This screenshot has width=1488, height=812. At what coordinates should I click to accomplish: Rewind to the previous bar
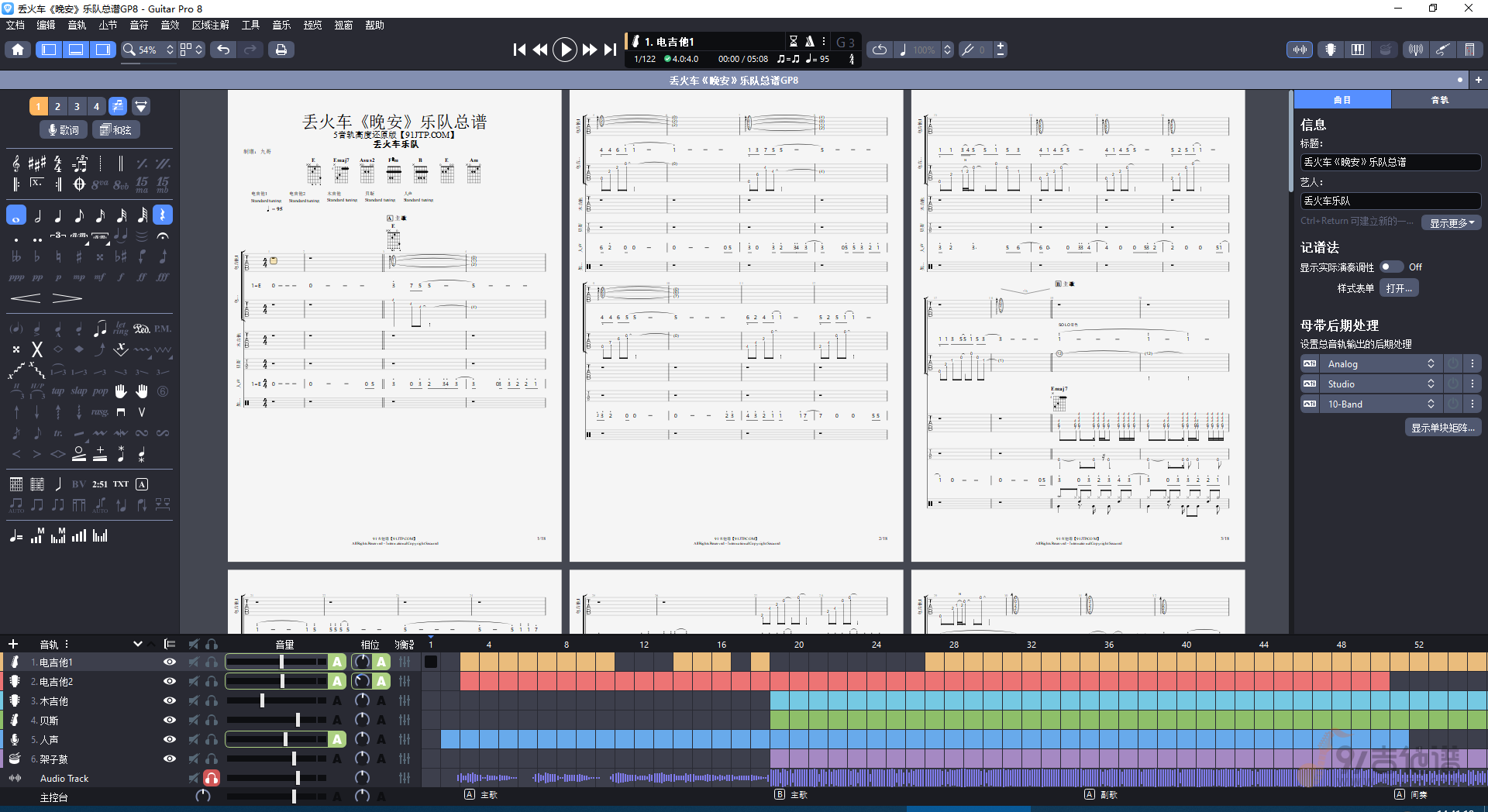coord(540,50)
